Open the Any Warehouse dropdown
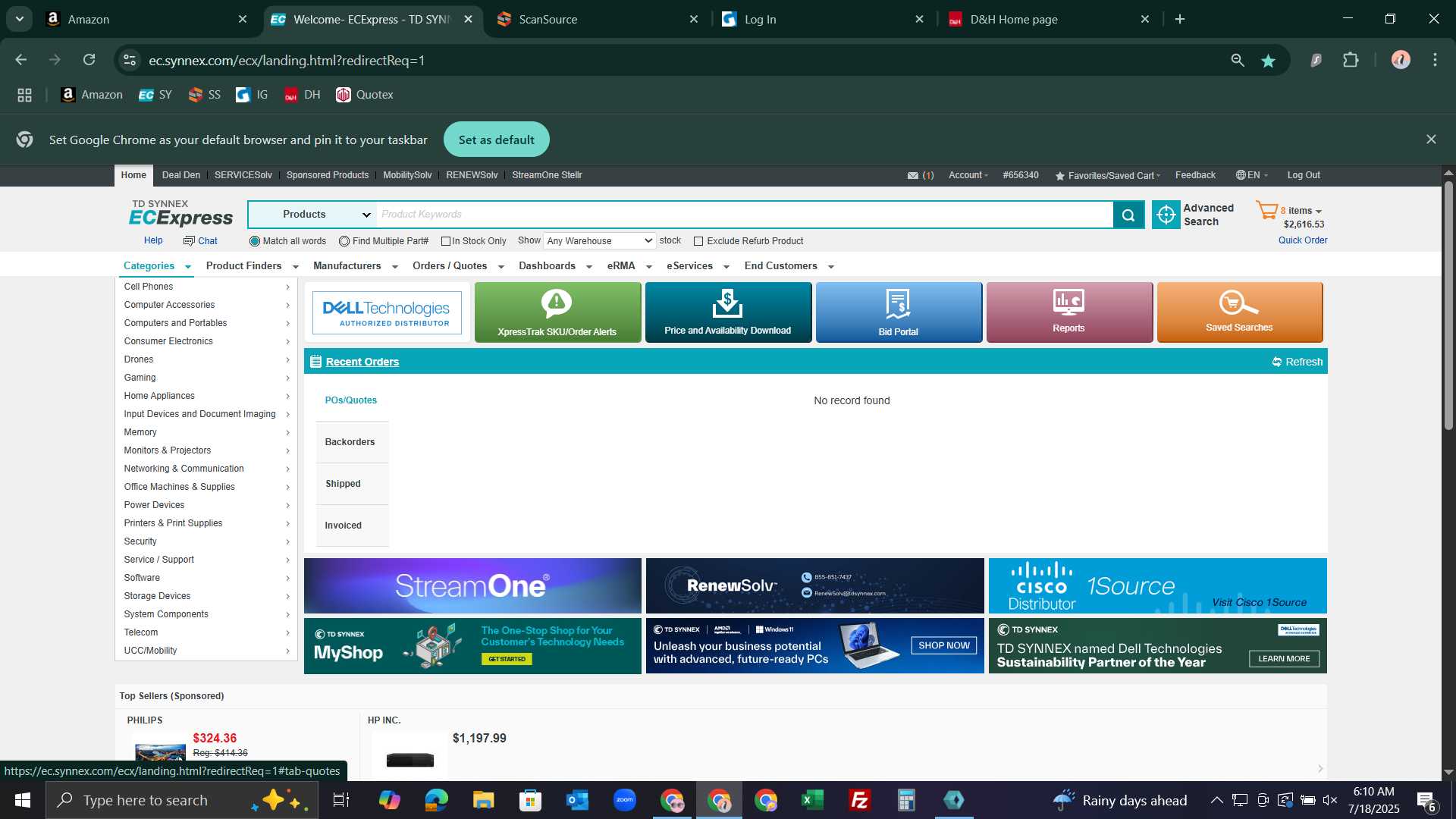This screenshot has width=1456, height=819. 599,241
